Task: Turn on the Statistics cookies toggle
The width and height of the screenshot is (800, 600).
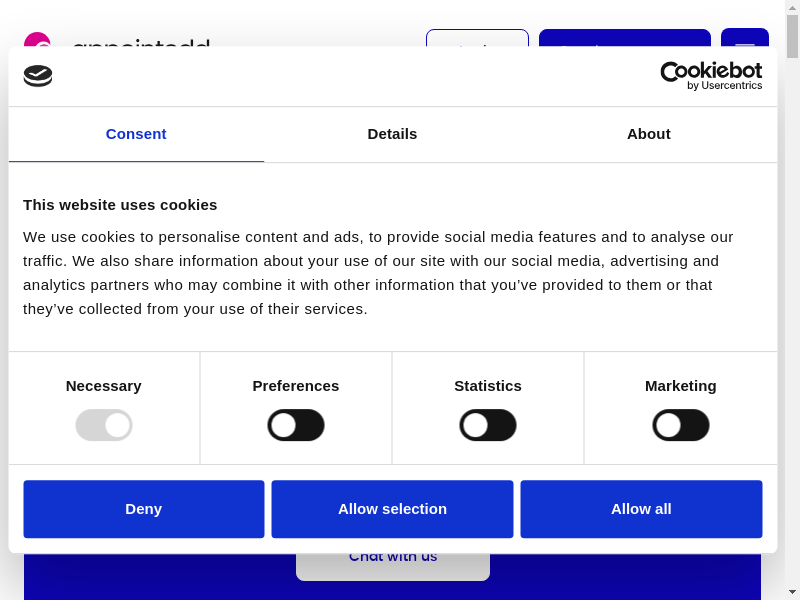Action: click(488, 425)
